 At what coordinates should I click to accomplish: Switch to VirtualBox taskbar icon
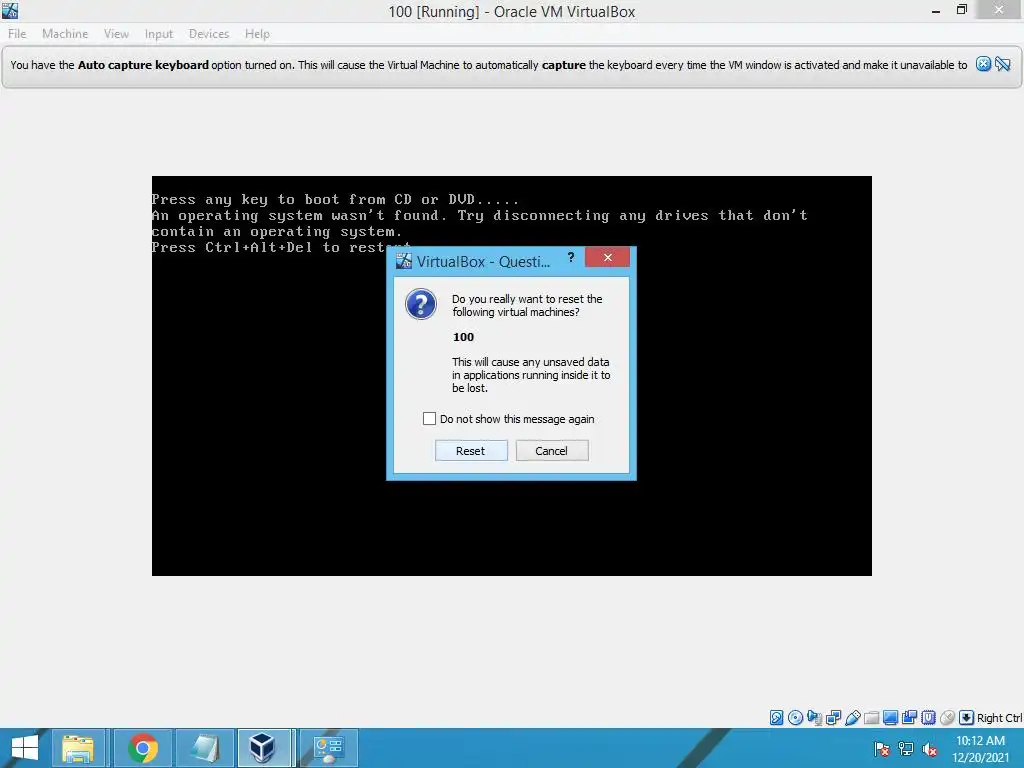[263, 748]
